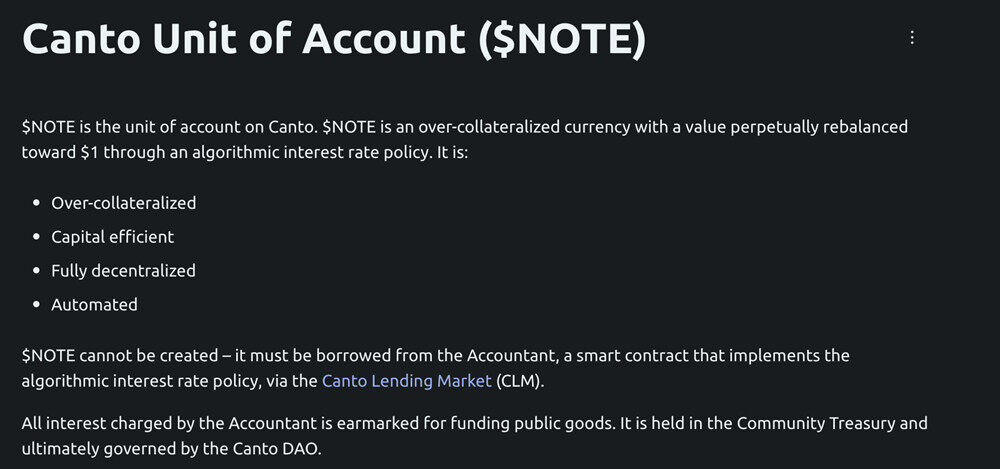Open the three-dot page options menu
The height and width of the screenshot is (469, 1000).
tap(912, 37)
